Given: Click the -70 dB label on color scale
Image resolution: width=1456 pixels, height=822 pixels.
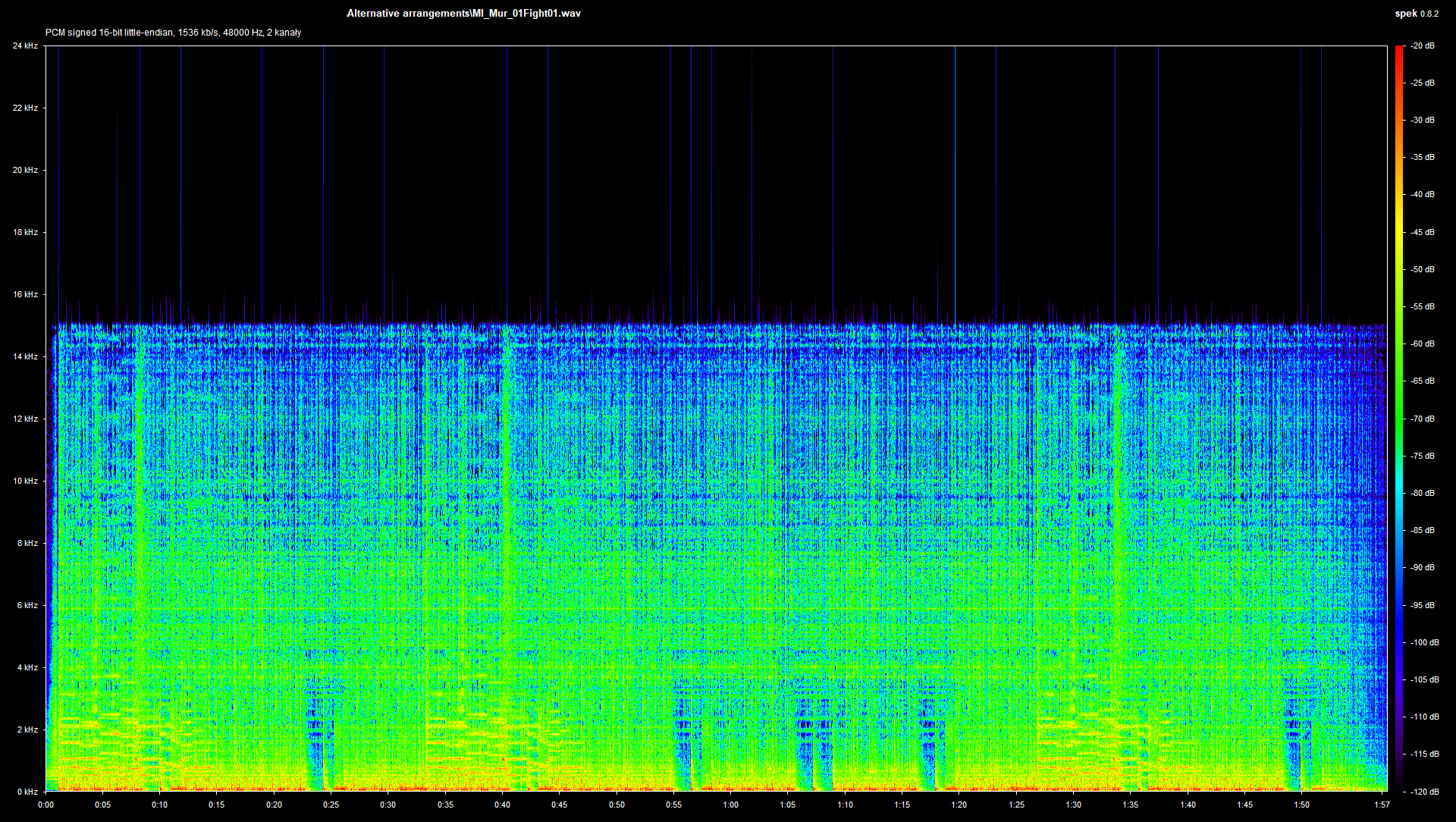Looking at the screenshot, I should point(1423,419).
